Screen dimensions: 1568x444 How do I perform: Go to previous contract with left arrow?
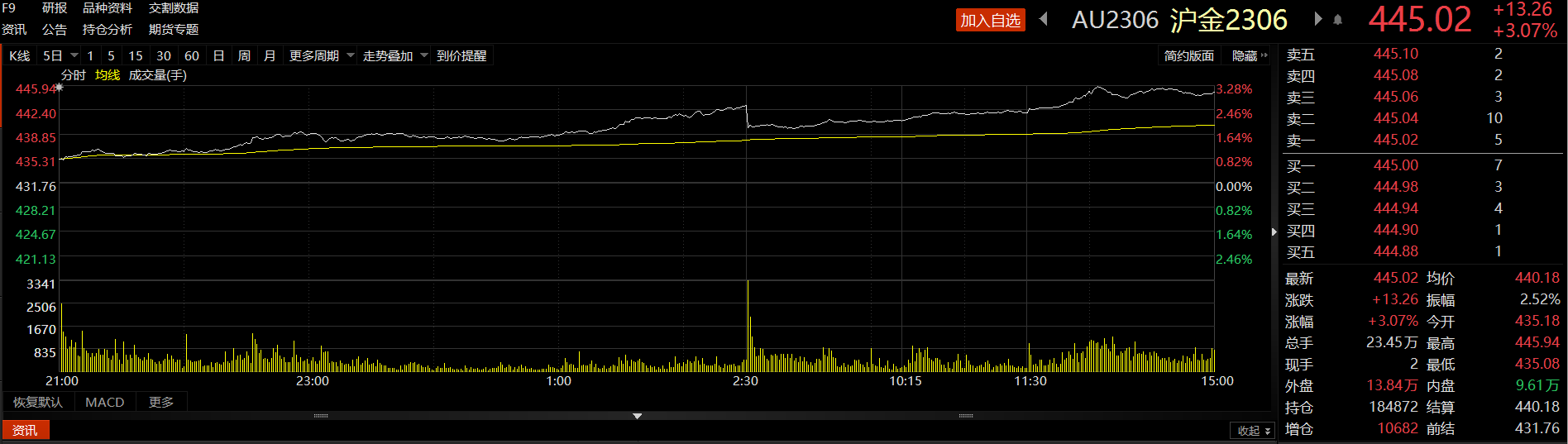(1044, 19)
